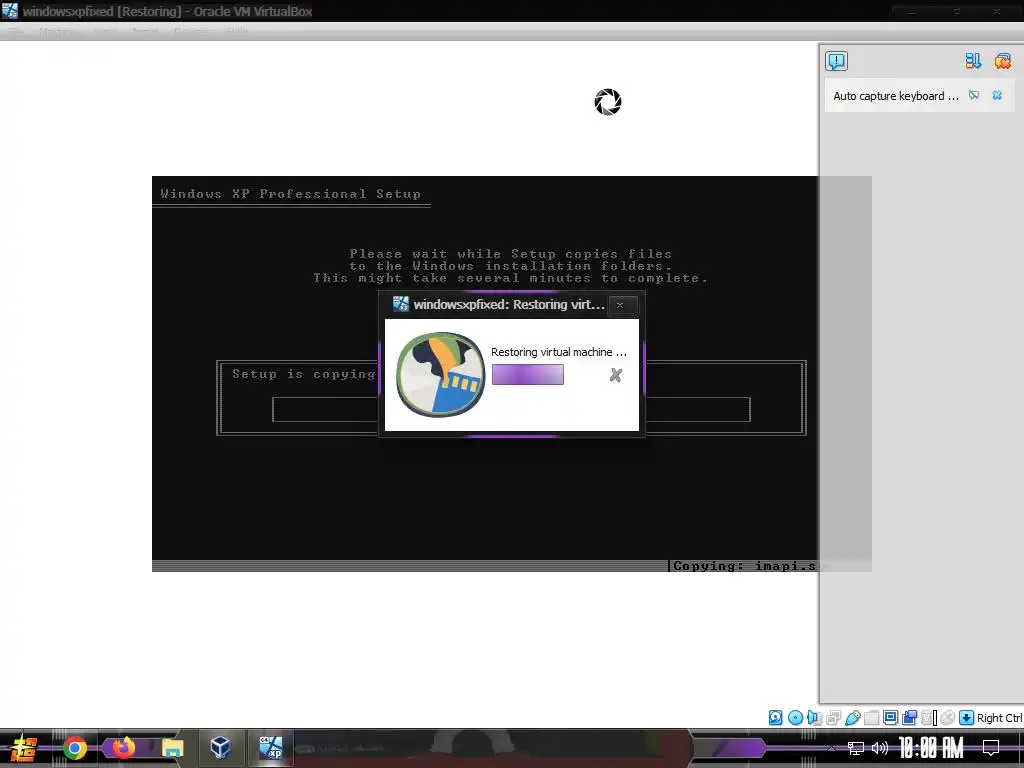Click the virtualization CPU status icon
Viewport: 1024px width, 768px height.
click(928, 718)
